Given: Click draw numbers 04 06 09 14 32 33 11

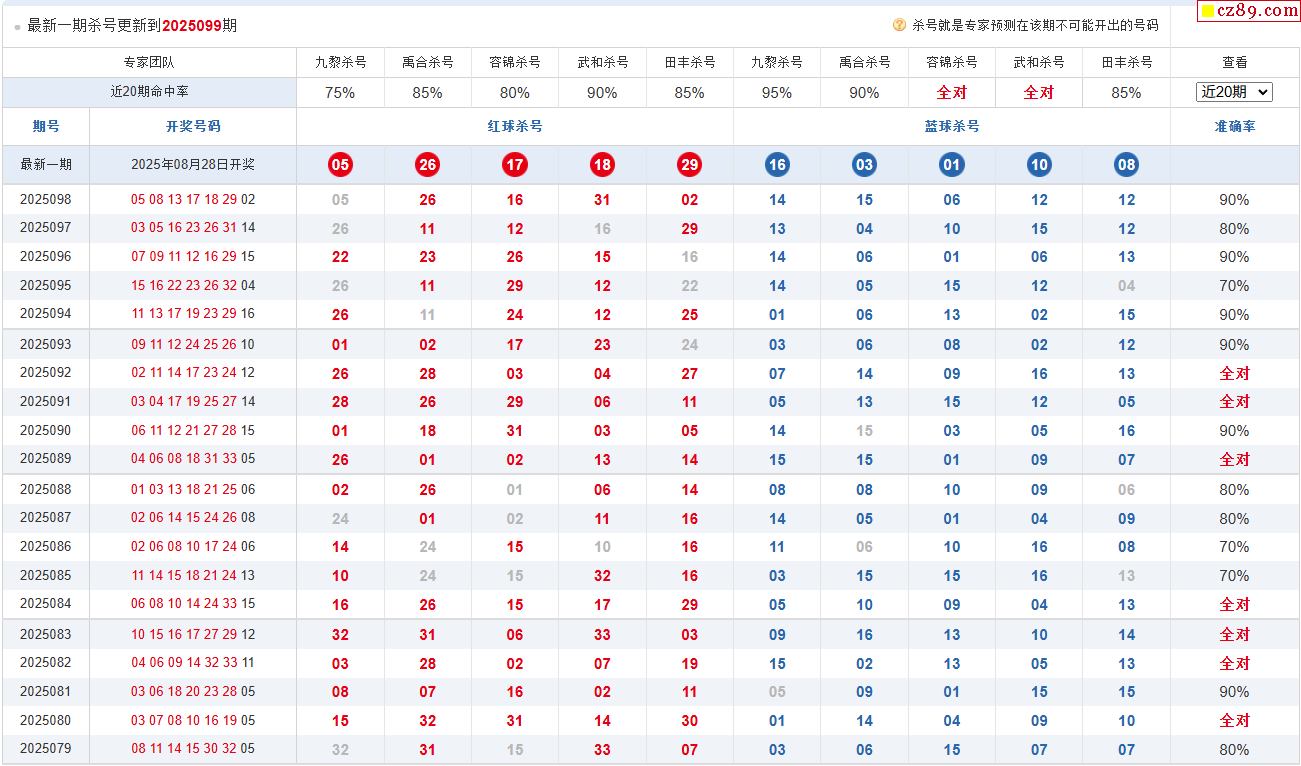Looking at the screenshot, I should [x=193, y=662].
